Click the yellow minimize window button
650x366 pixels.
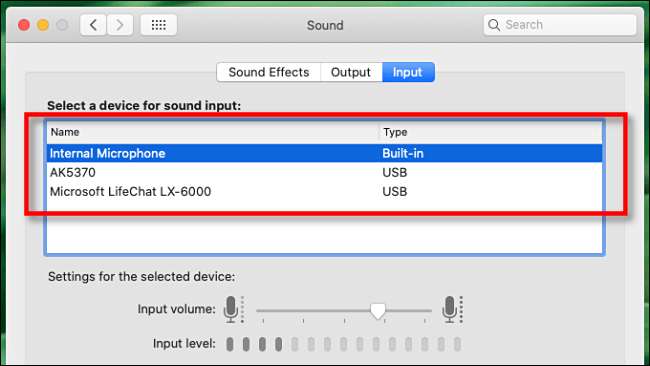tap(43, 25)
